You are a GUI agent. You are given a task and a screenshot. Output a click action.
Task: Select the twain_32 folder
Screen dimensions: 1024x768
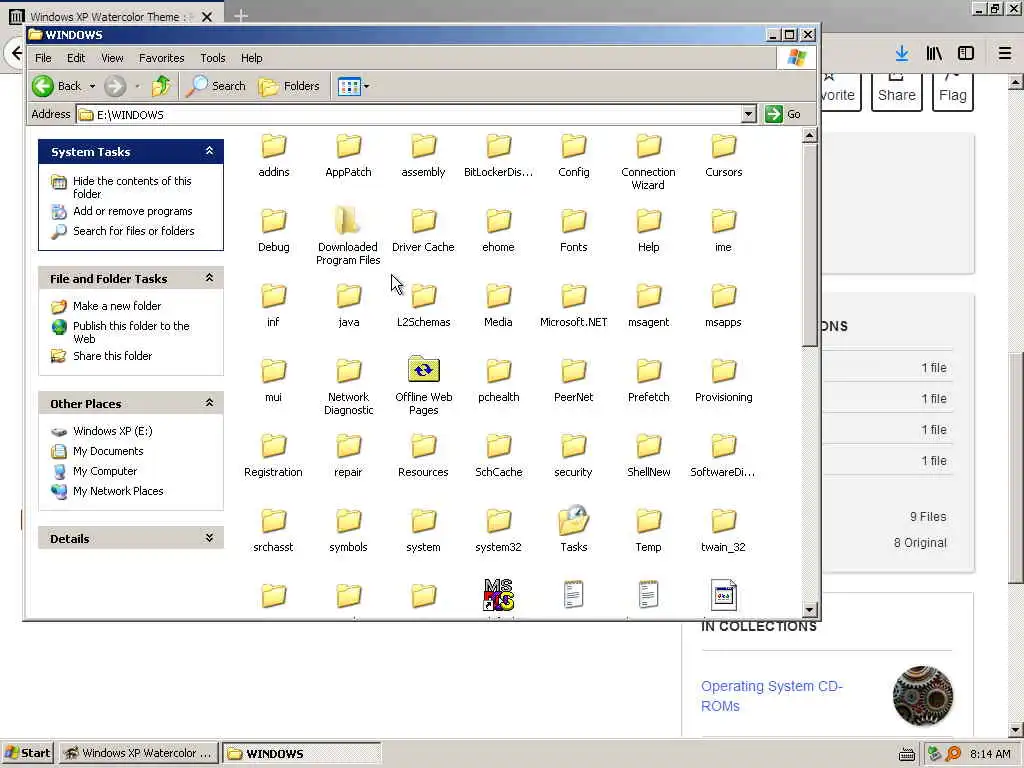coord(724,531)
